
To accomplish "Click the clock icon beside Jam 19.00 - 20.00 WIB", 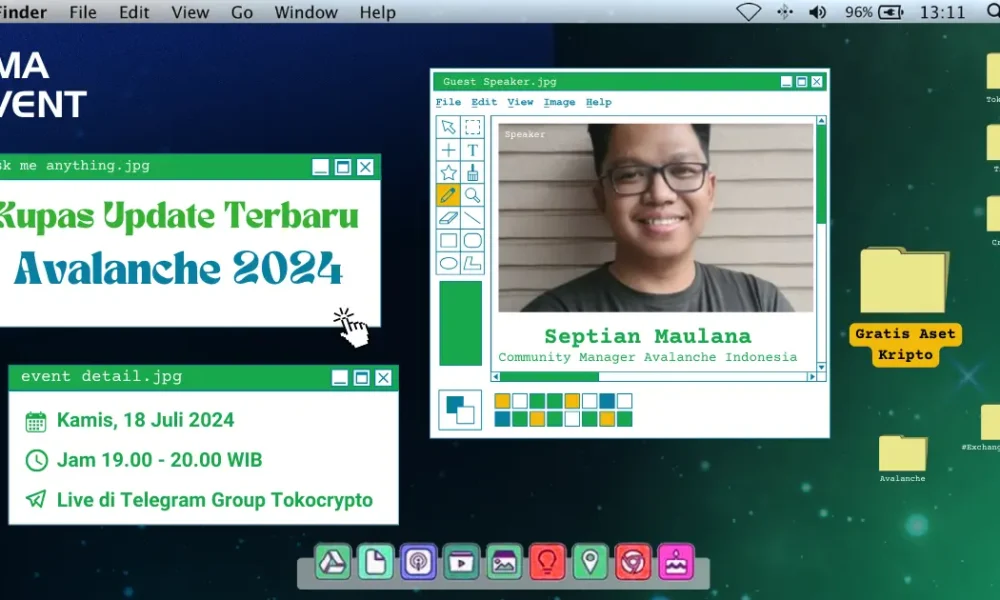I will 36,460.
